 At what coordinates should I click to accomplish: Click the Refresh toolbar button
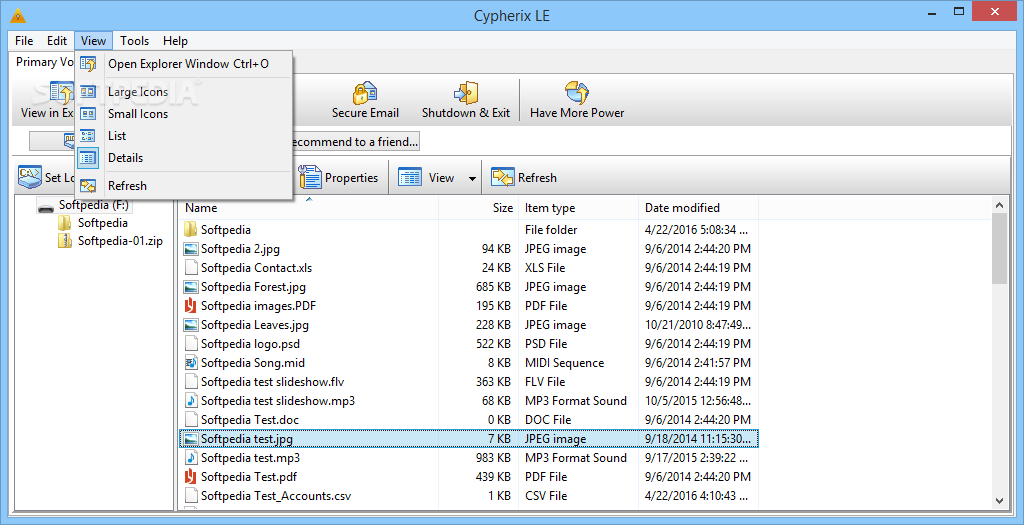(524, 178)
